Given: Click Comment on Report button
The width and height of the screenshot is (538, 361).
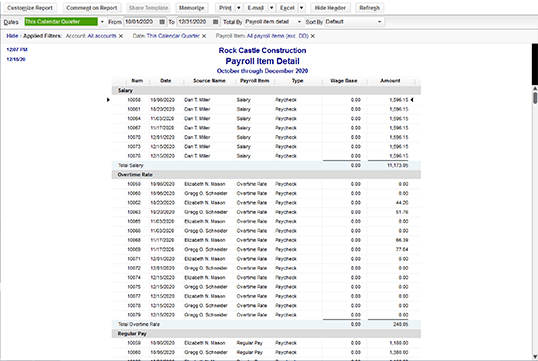Looking at the screenshot, I should tap(92, 8).
